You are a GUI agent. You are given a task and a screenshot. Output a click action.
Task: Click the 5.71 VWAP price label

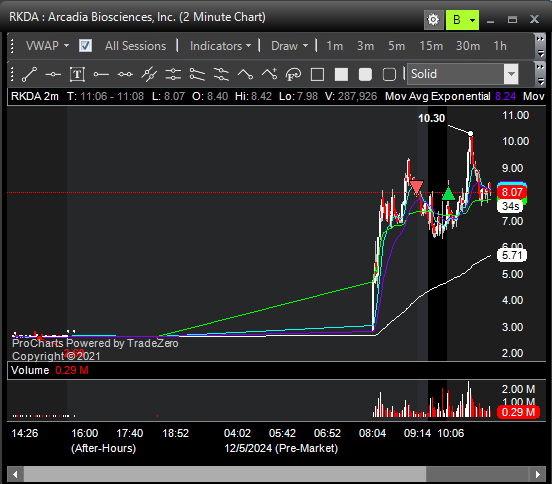[512, 255]
